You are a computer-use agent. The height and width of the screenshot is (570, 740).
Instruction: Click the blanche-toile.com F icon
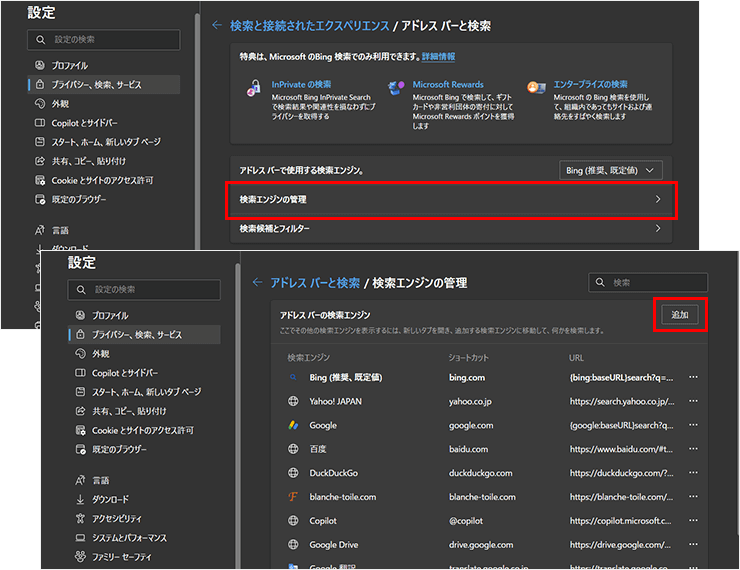click(293, 496)
